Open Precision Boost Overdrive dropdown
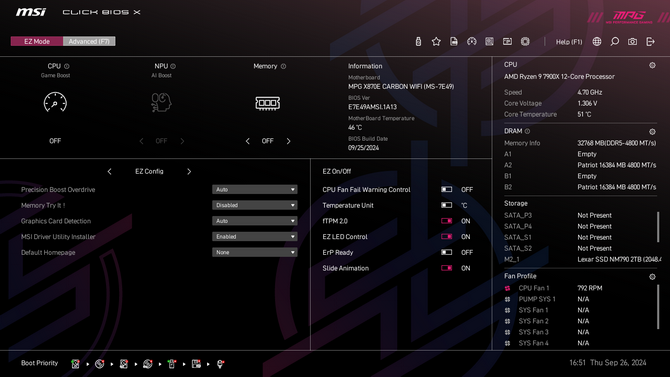Screen dimensions: 670x377 [x=255, y=189]
